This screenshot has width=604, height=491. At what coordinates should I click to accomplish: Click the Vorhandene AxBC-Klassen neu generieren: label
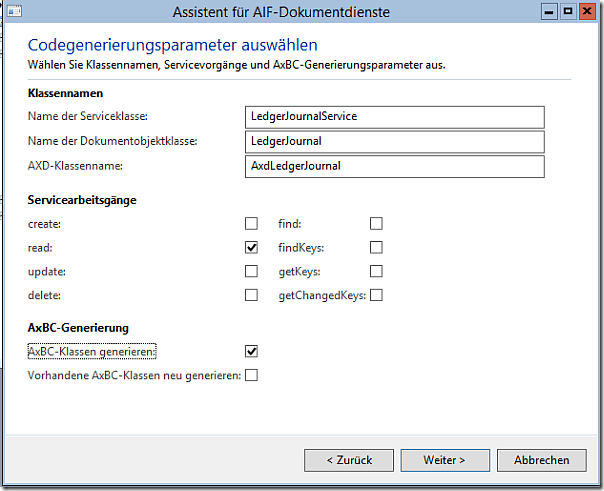click(x=134, y=375)
